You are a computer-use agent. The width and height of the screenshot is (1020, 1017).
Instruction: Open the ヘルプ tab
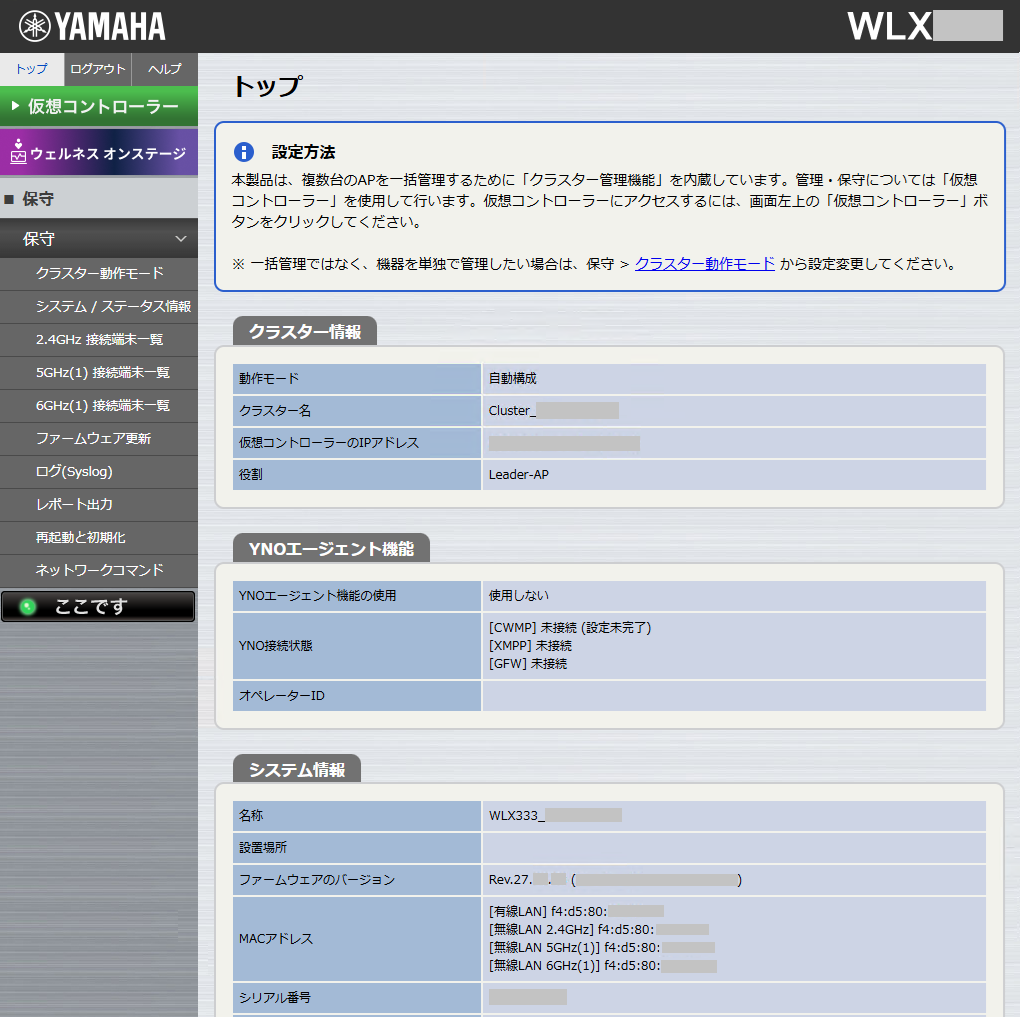click(165, 69)
